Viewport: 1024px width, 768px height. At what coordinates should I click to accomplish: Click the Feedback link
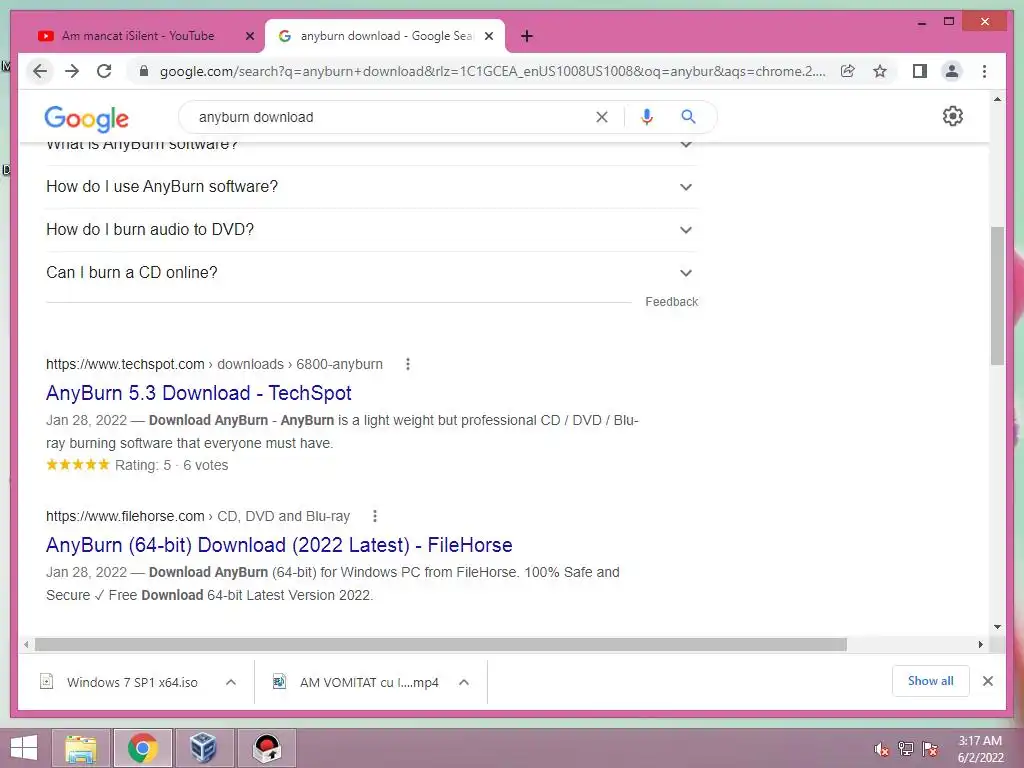coord(671,302)
